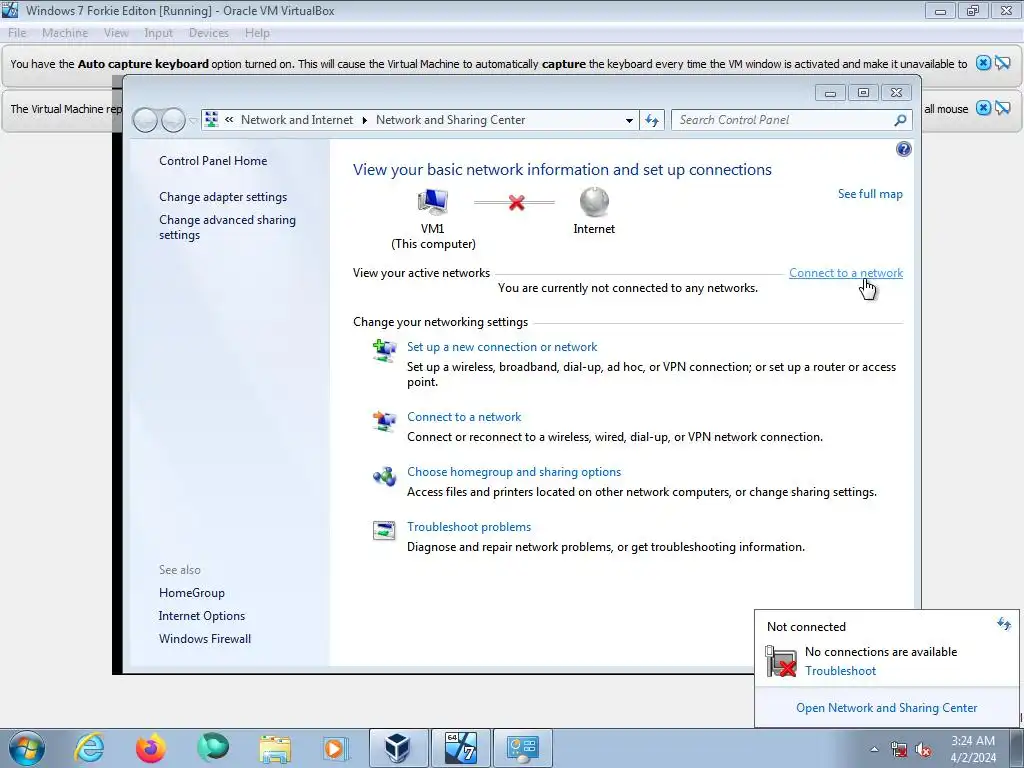The width and height of the screenshot is (1024, 768).
Task: Open the Help question mark icon
Action: [x=903, y=150]
